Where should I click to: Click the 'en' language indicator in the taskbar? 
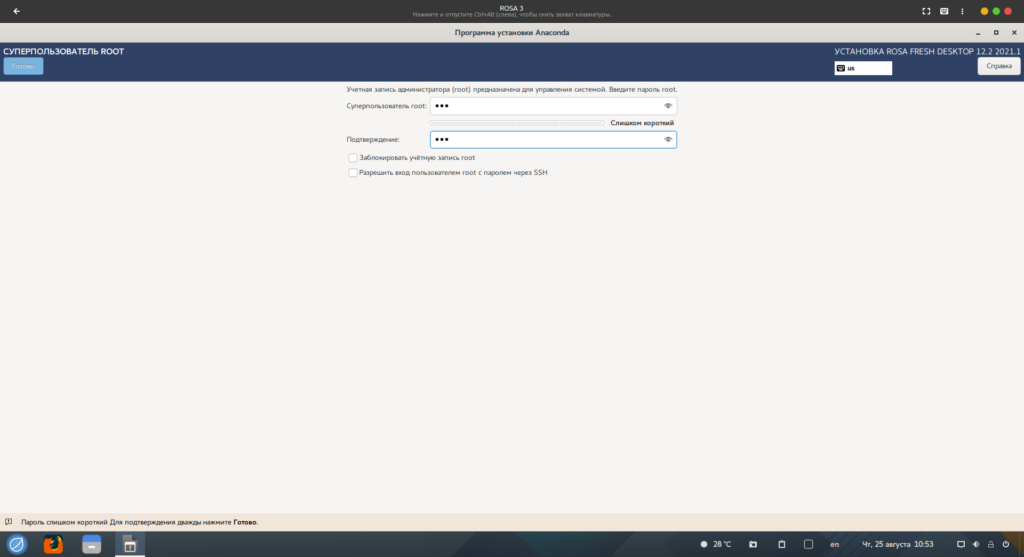(834, 544)
